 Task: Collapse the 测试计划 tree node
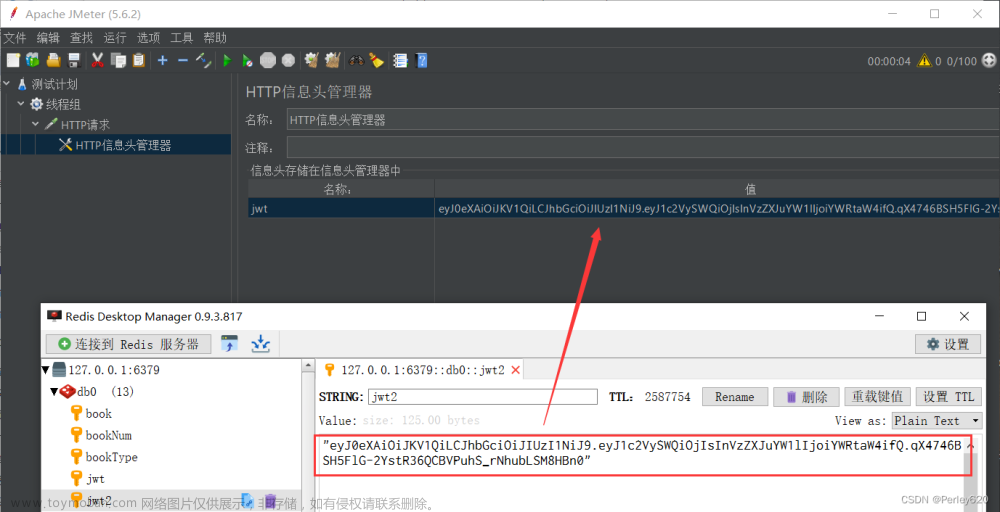(x=7, y=84)
